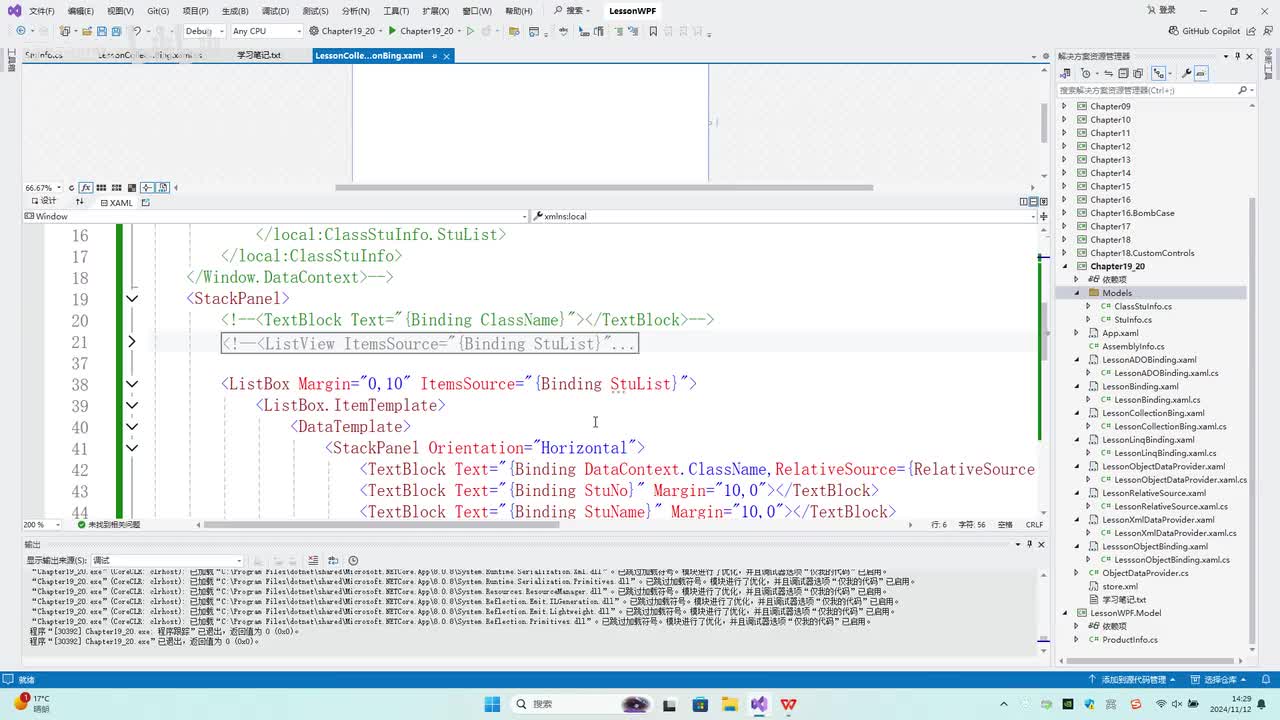Viewport: 1280px width, 720px height.
Task: Click Show All Files in Solution Explorer
Action: point(1137,73)
